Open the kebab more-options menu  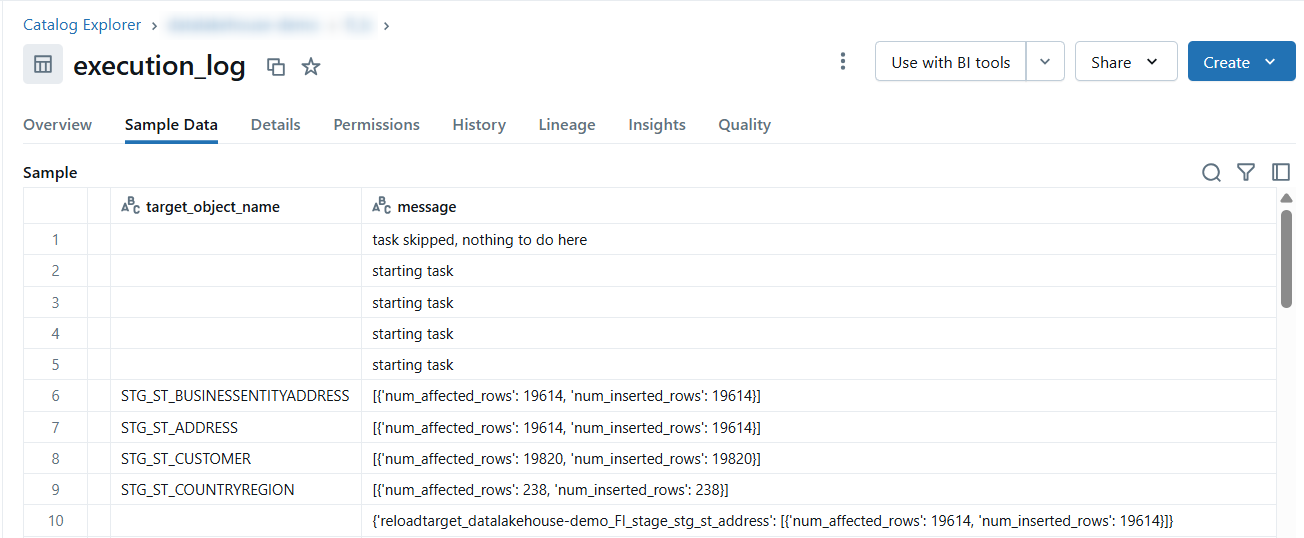tap(843, 62)
